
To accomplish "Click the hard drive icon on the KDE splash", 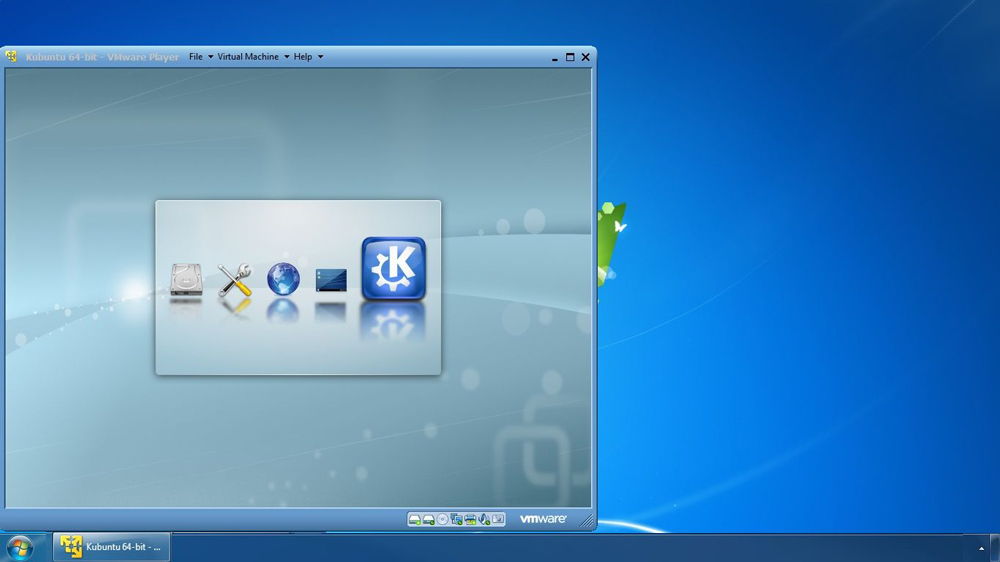I will (186, 280).
